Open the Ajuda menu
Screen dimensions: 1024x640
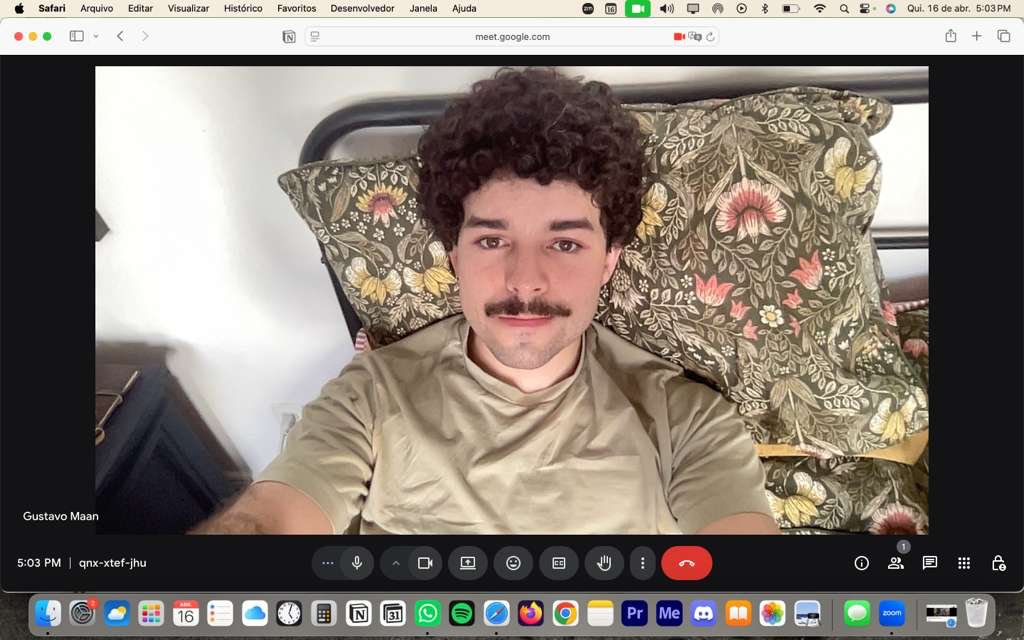click(x=464, y=8)
